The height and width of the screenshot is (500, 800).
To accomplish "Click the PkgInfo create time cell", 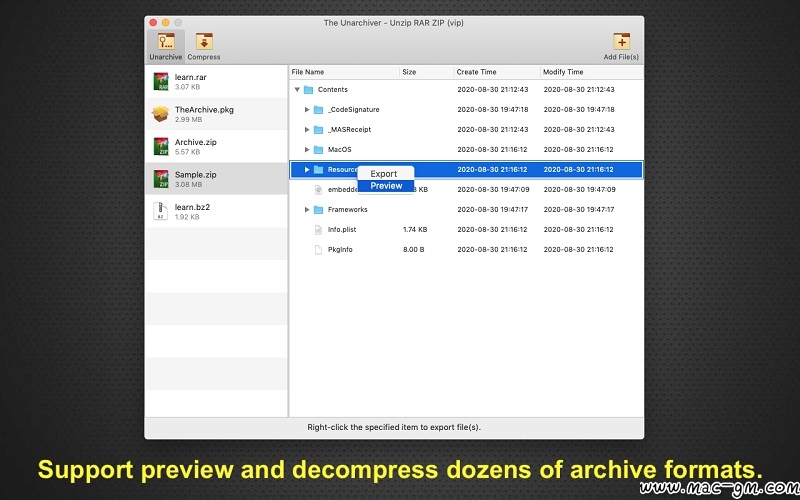I will tap(492, 249).
